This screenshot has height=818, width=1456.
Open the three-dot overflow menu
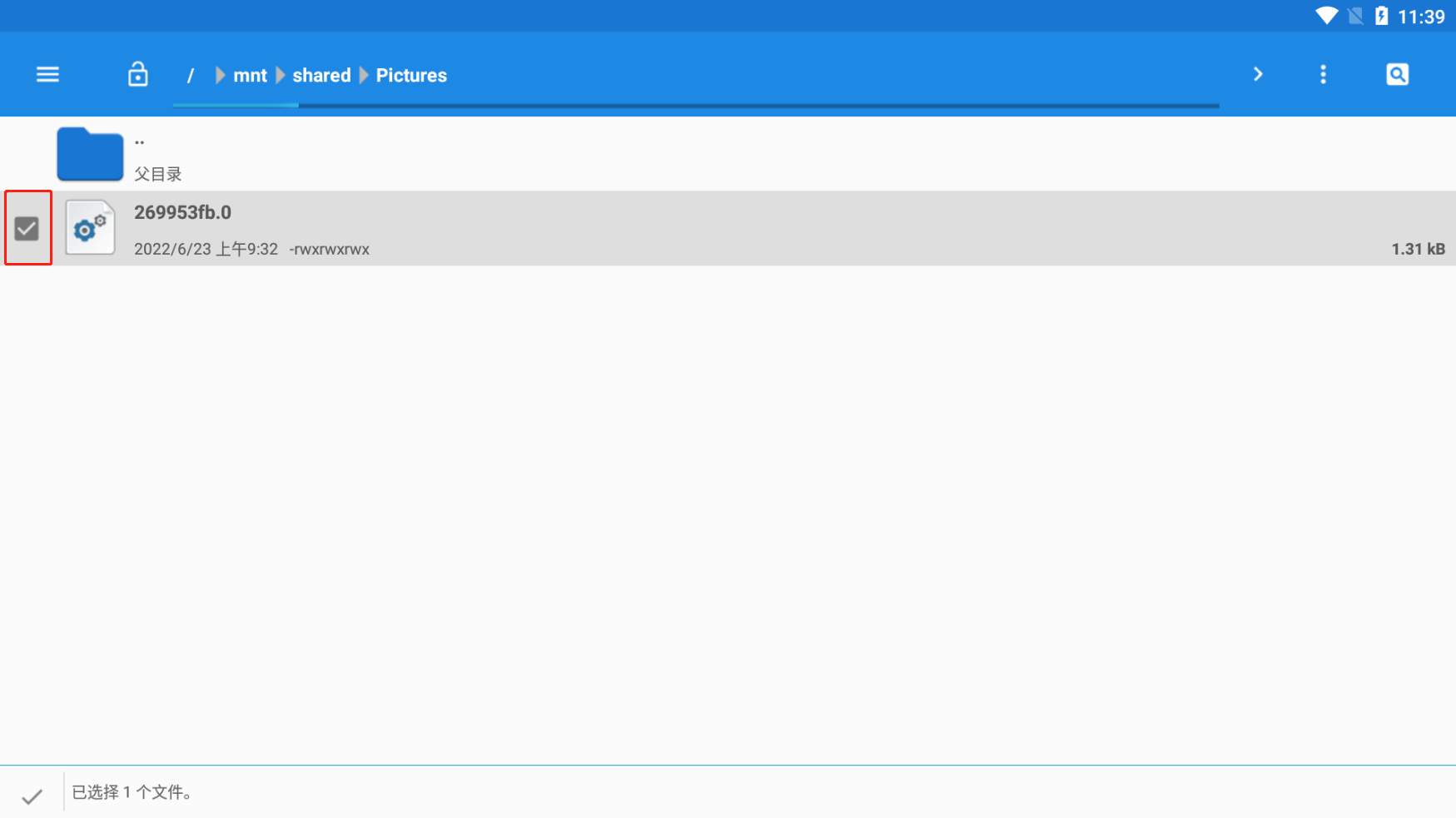pos(1323,75)
